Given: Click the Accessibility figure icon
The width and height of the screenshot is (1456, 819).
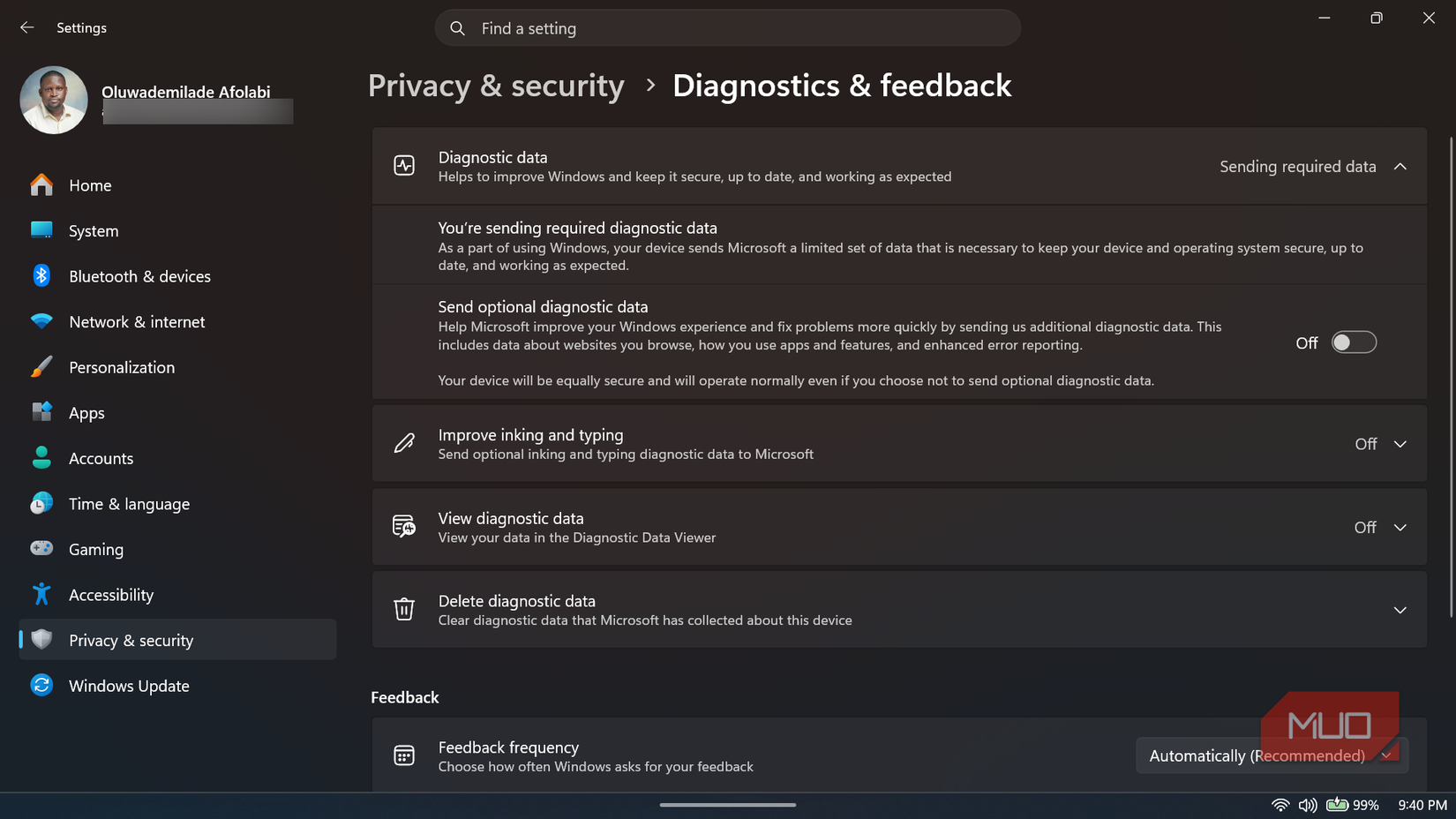Looking at the screenshot, I should 41,594.
